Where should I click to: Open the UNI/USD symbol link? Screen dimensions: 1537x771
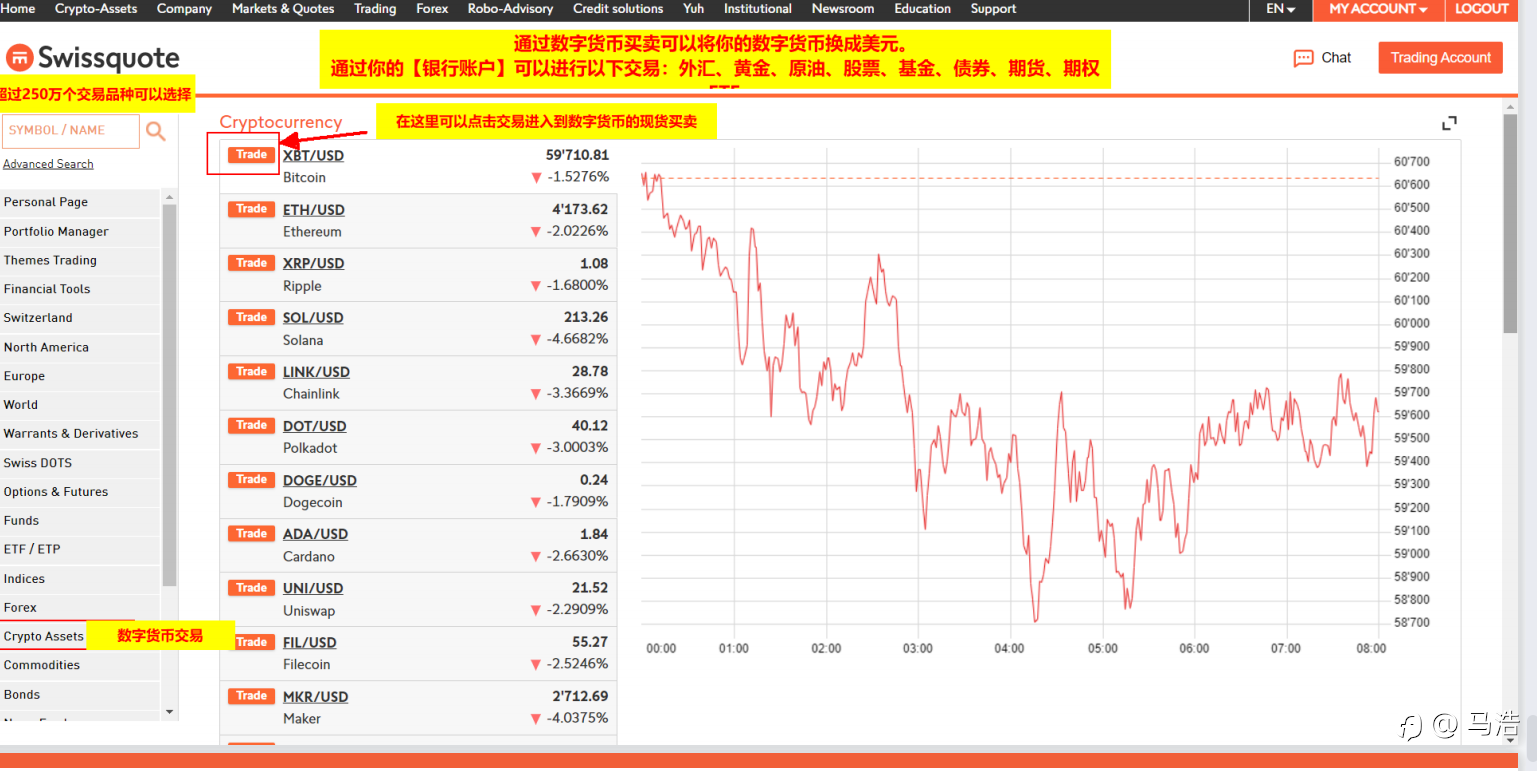(x=313, y=588)
